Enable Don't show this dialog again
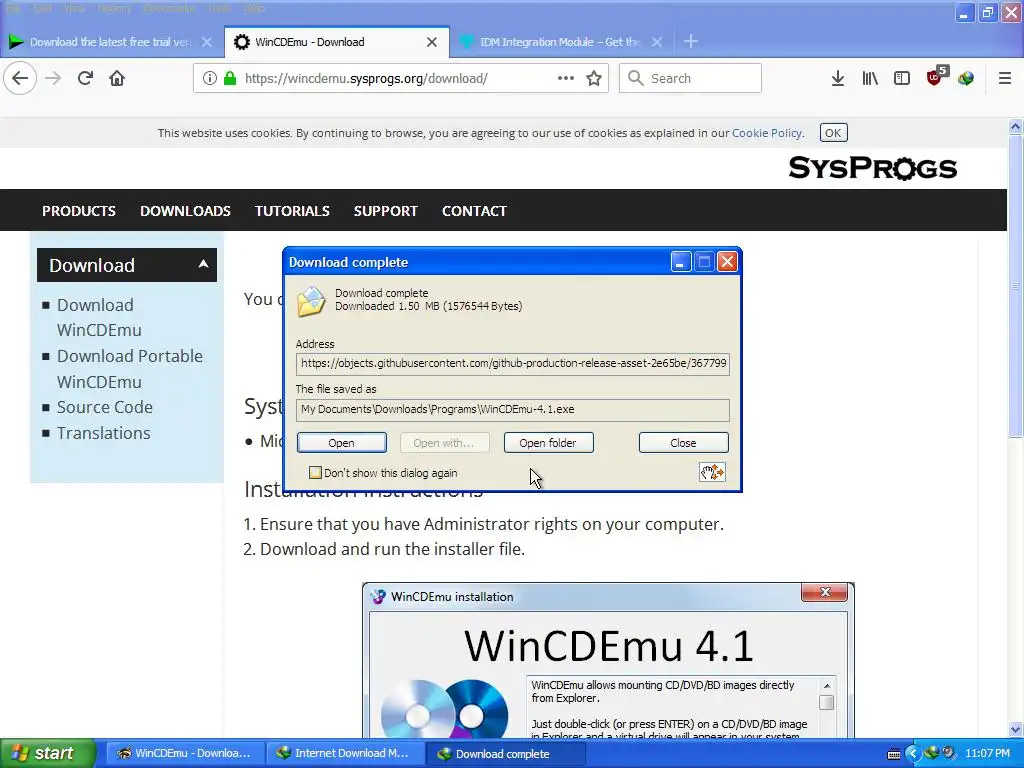Viewport: 1024px width, 768px height. (315, 472)
